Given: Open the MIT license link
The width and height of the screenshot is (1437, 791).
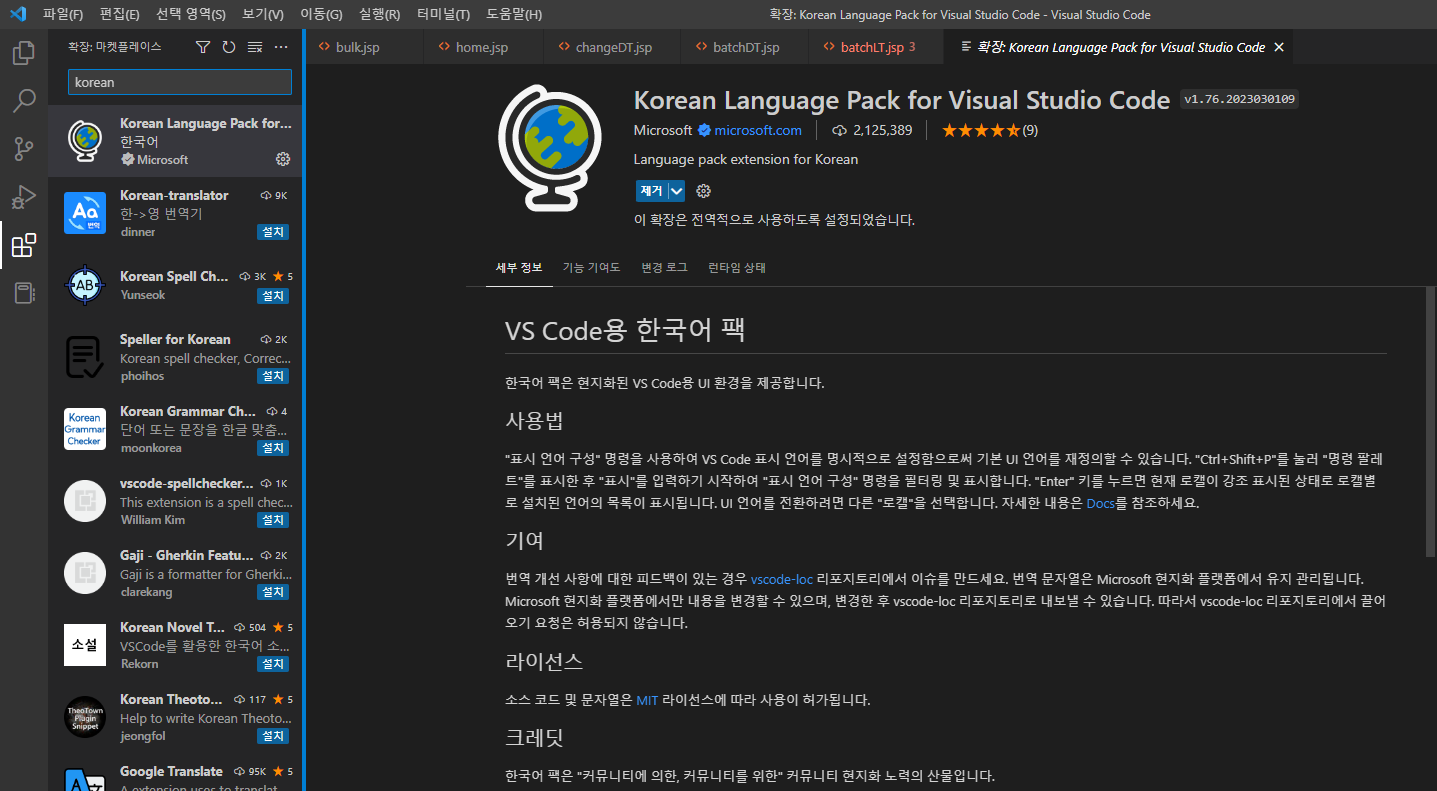Looking at the screenshot, I should 647,700.
